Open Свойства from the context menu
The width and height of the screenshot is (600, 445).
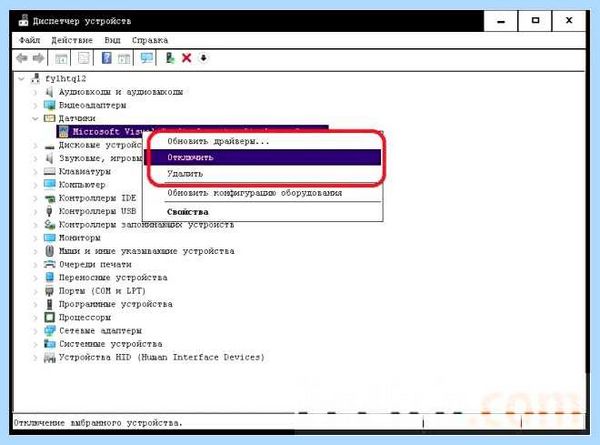[x=263, y=212]
